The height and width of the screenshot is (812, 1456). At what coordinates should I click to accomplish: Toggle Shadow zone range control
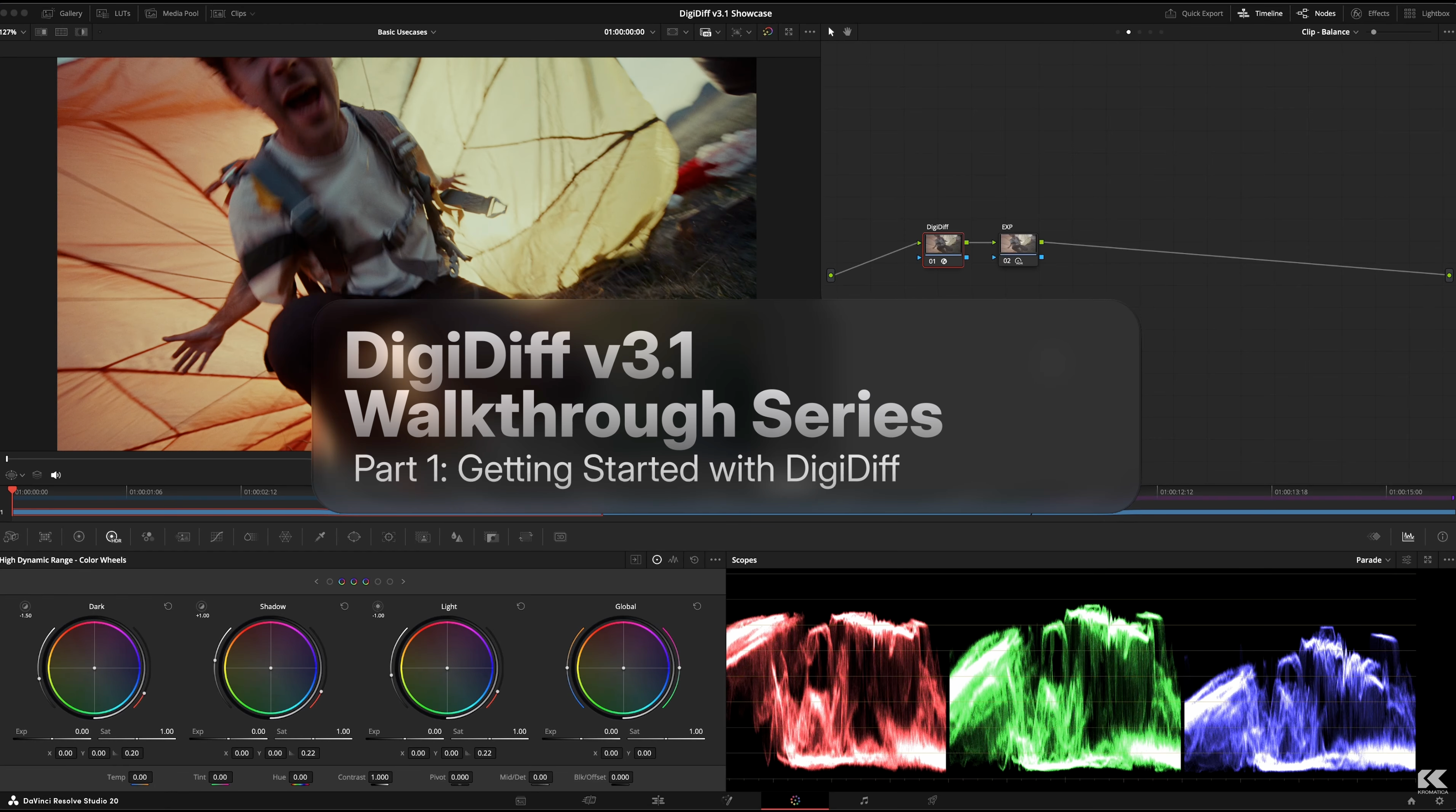(201, 606)
